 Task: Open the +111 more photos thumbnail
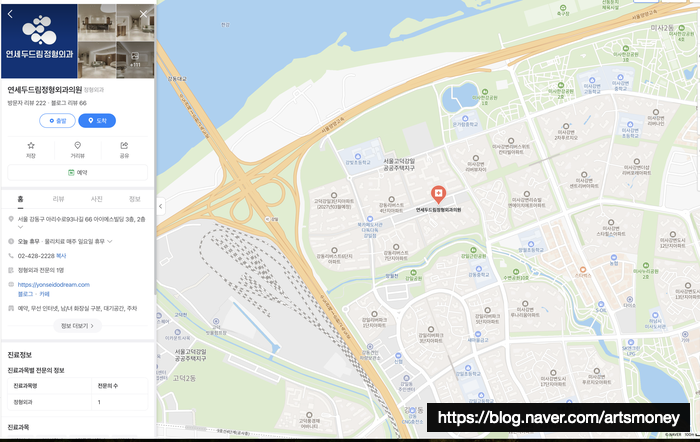(x=135, y=60)
